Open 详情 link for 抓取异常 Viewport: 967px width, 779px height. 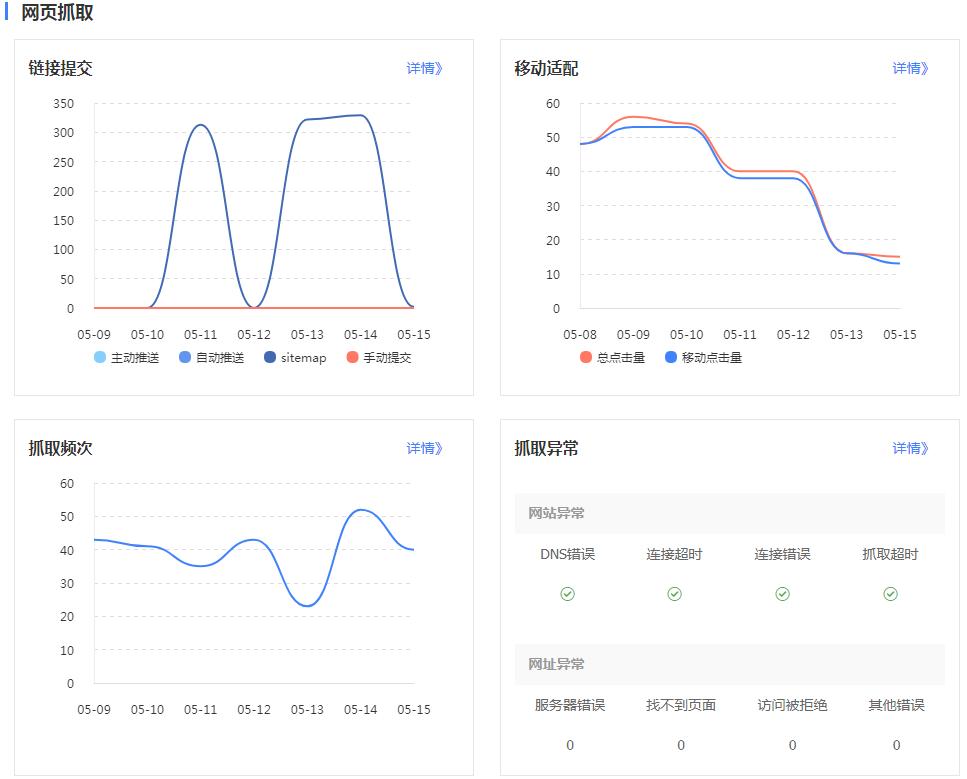coord(910,448)
